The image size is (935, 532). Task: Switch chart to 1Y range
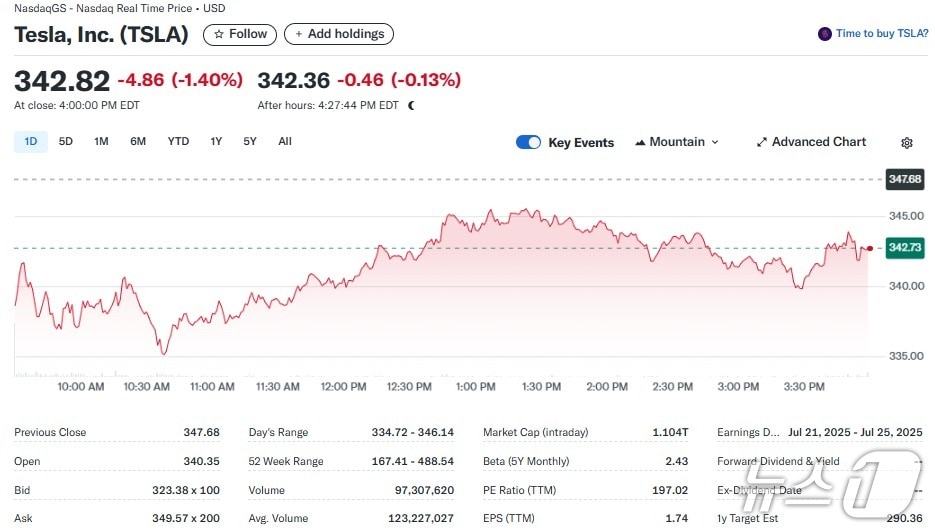coord(216,141)
